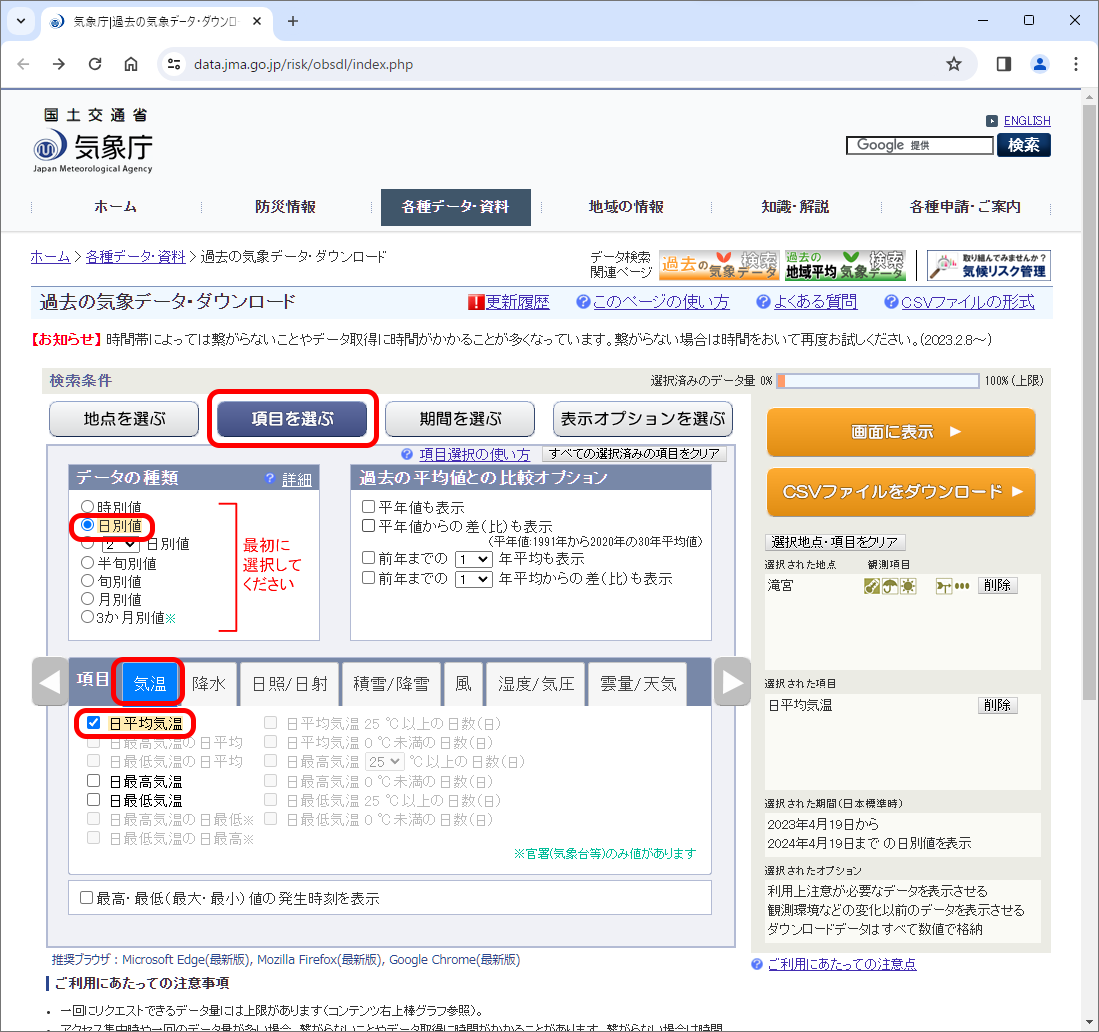Open a new browser tab
Viewport: 1099px width, 1032px height.
pos(293,21)
